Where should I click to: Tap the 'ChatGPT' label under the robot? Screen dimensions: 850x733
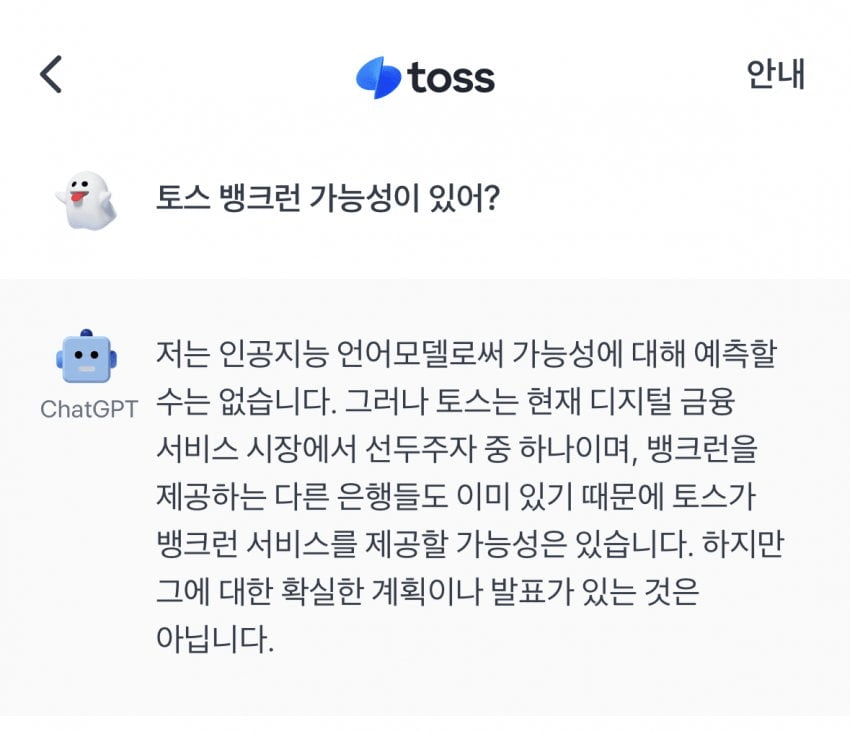(89, 410)
